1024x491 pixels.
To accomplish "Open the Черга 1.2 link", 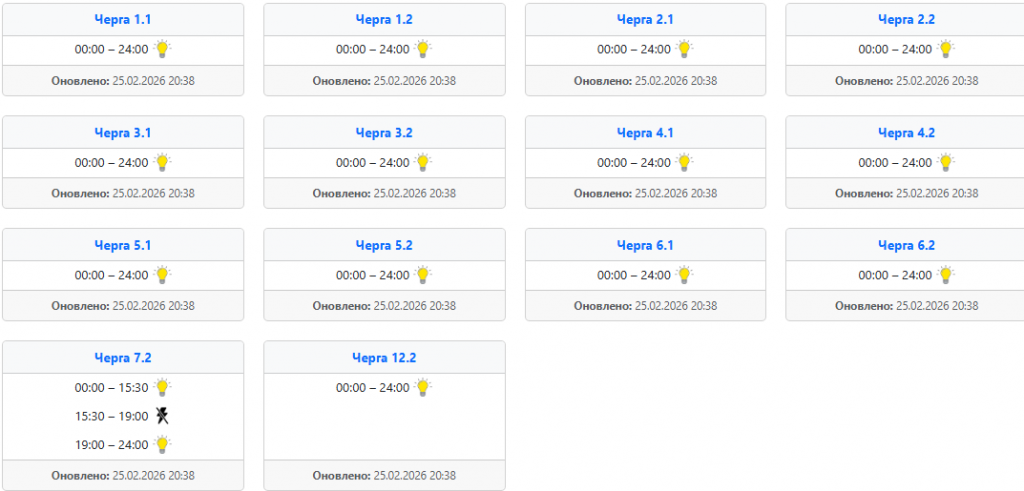I will 384,19.
